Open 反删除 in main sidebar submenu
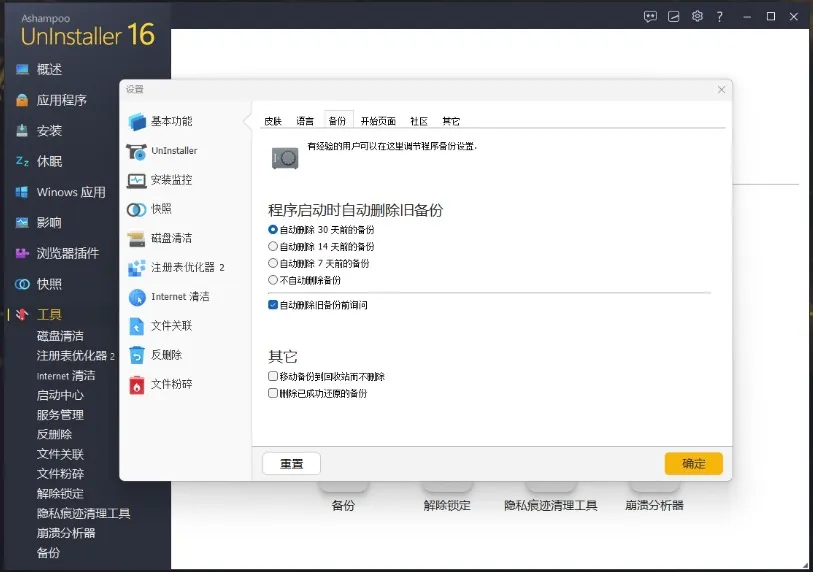The image size is (813, 572). [x=54, y=435]
